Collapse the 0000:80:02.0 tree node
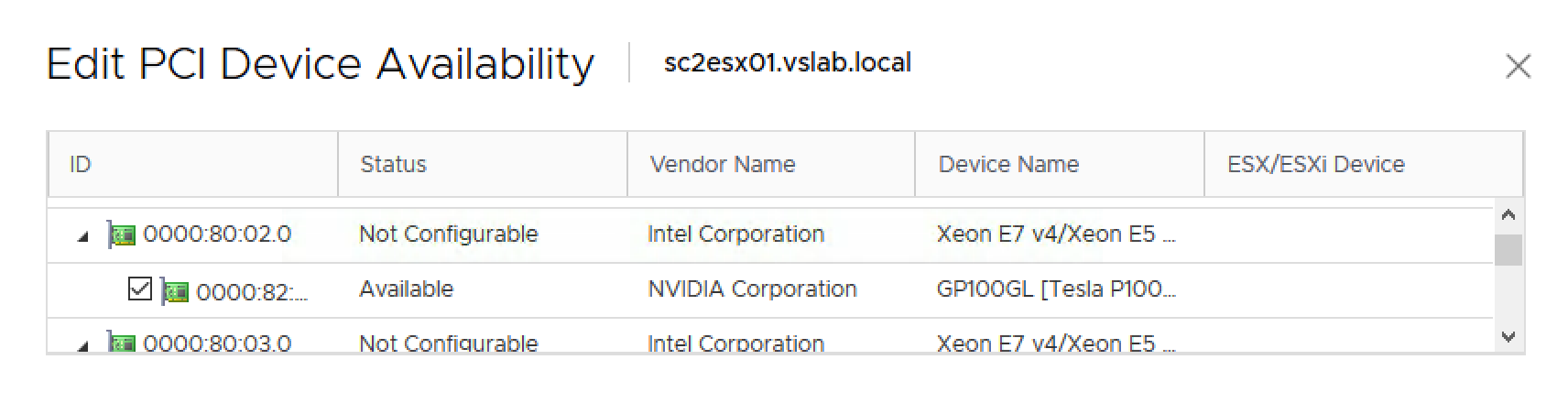This screenshot has width=1568, height=414. click(x=83, y=236)
